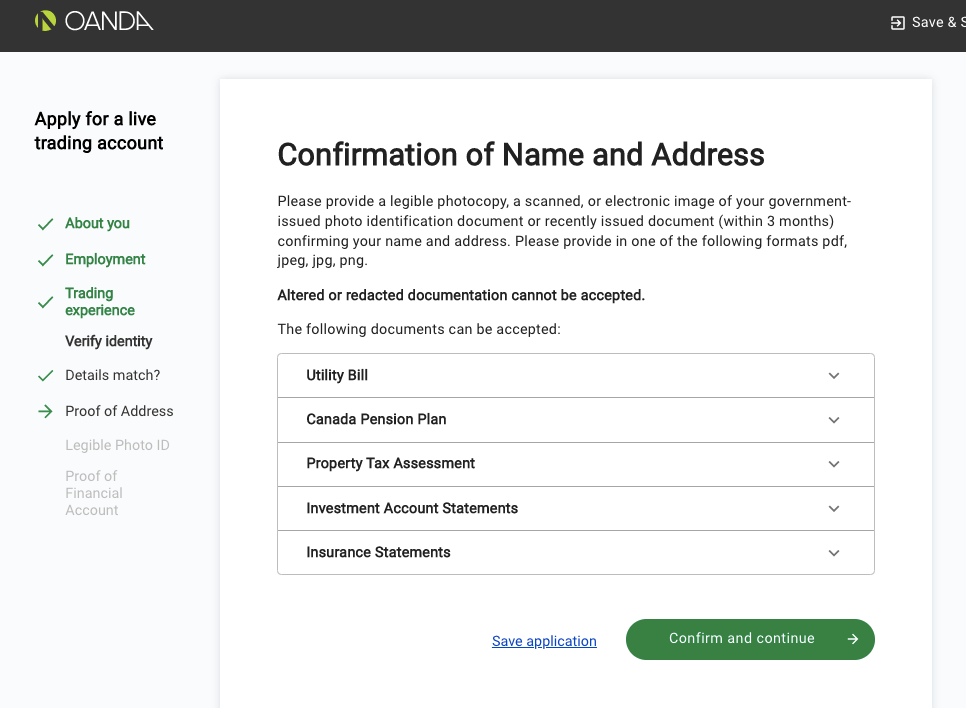Expand the Canada Pension Plan section
The image size is (966, 708).
576,420
